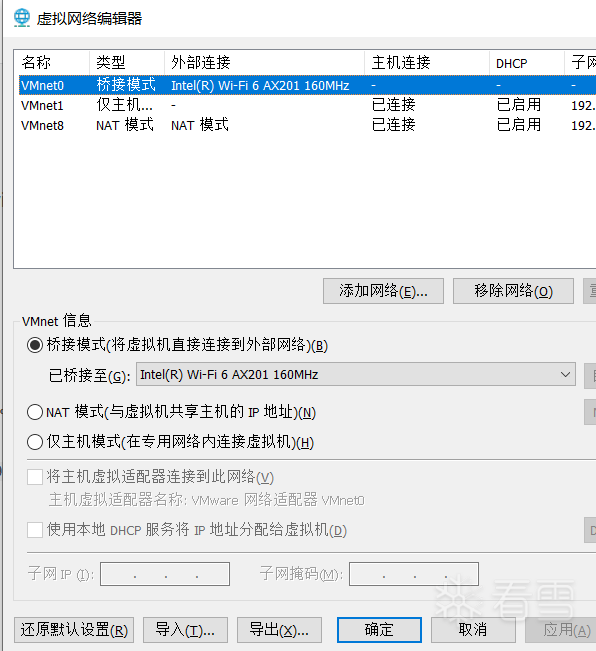The width and height of the screenshot is (596, 651).
Task: Click 添加网络(E)... button
Action: (x=383, y=291)
